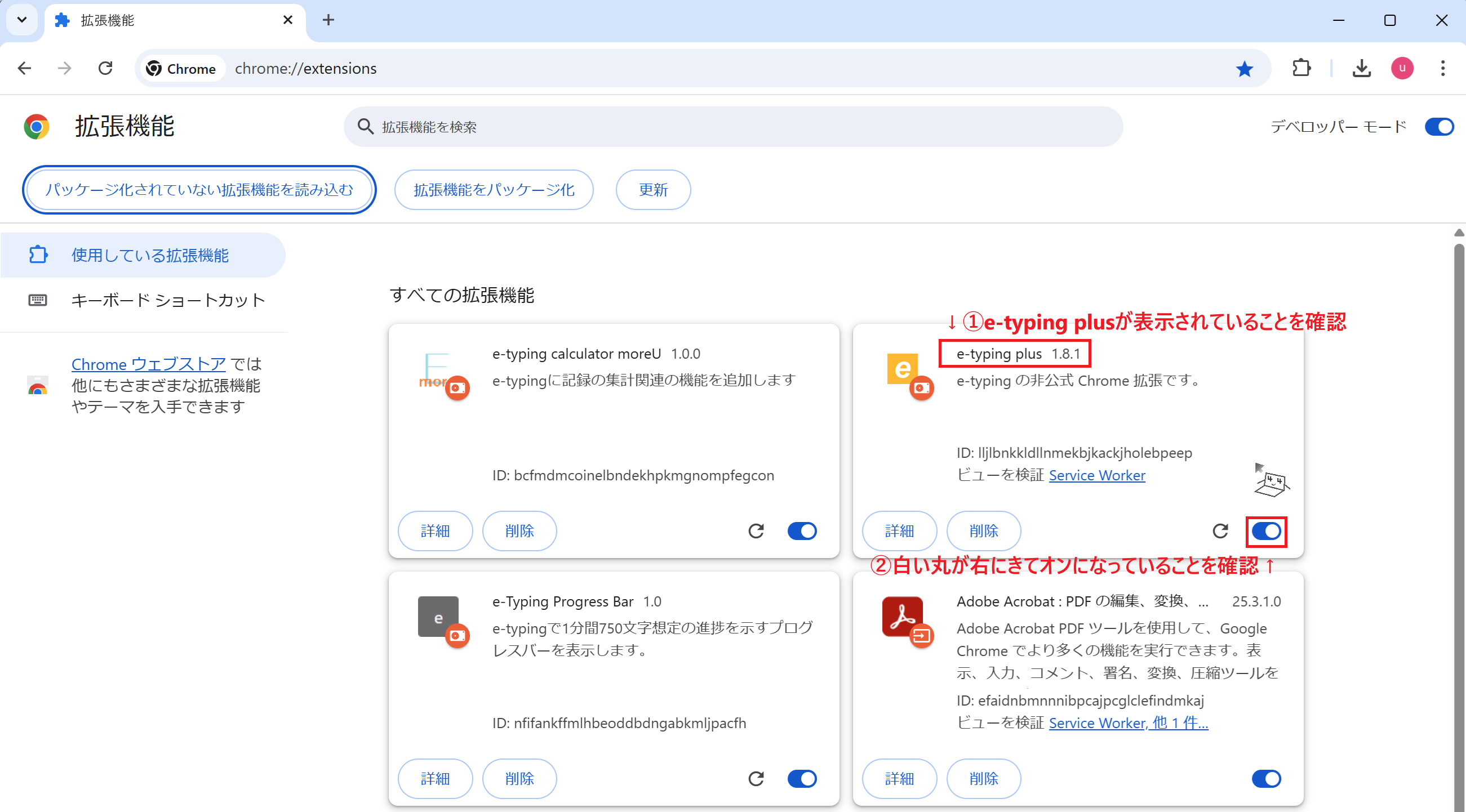Click 削除 for Adobe Acrobat
The height and width of the screenshot is (812, 1466).
(984, 779)
